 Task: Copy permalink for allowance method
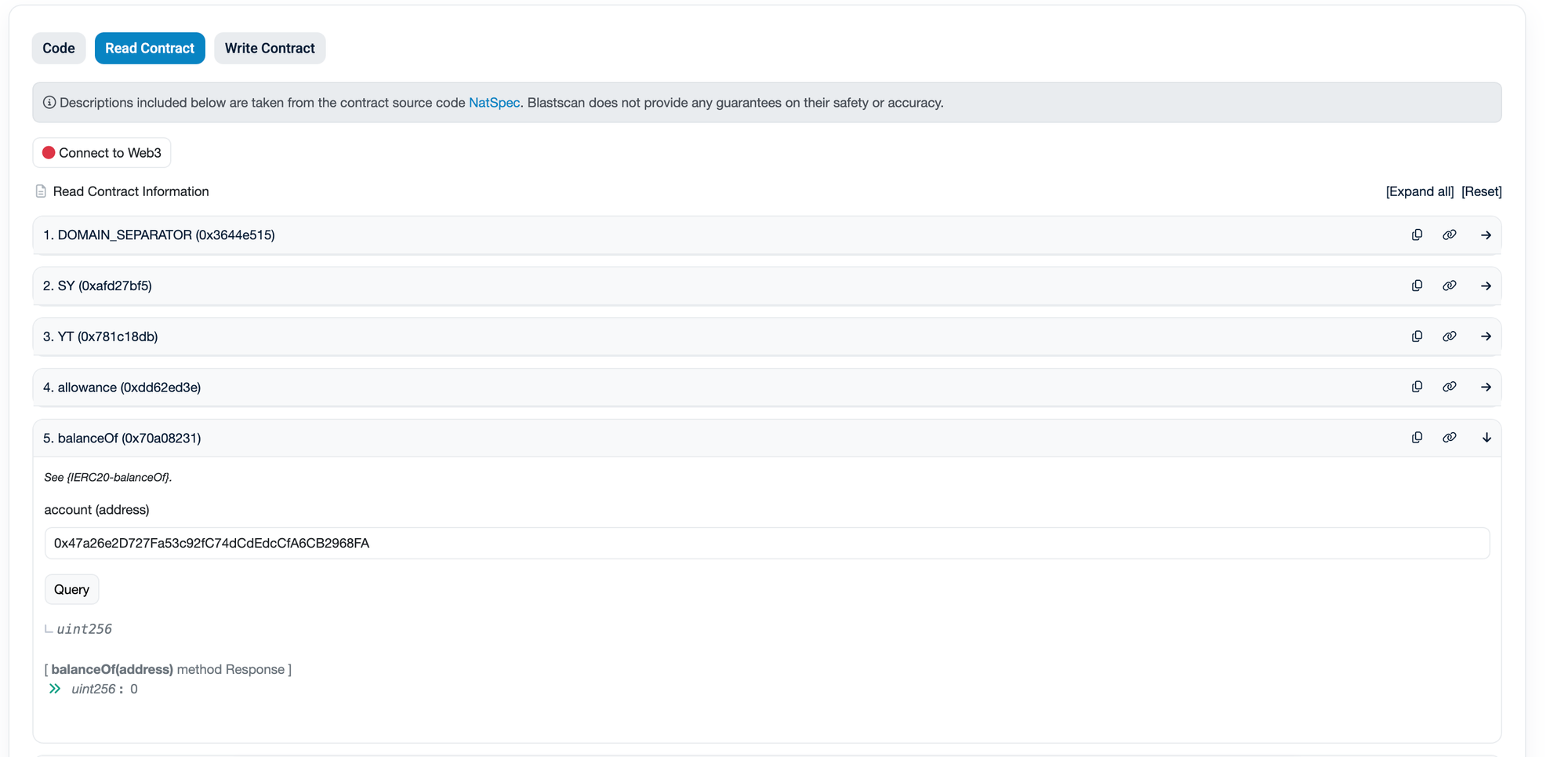(x=1449, y=387)
